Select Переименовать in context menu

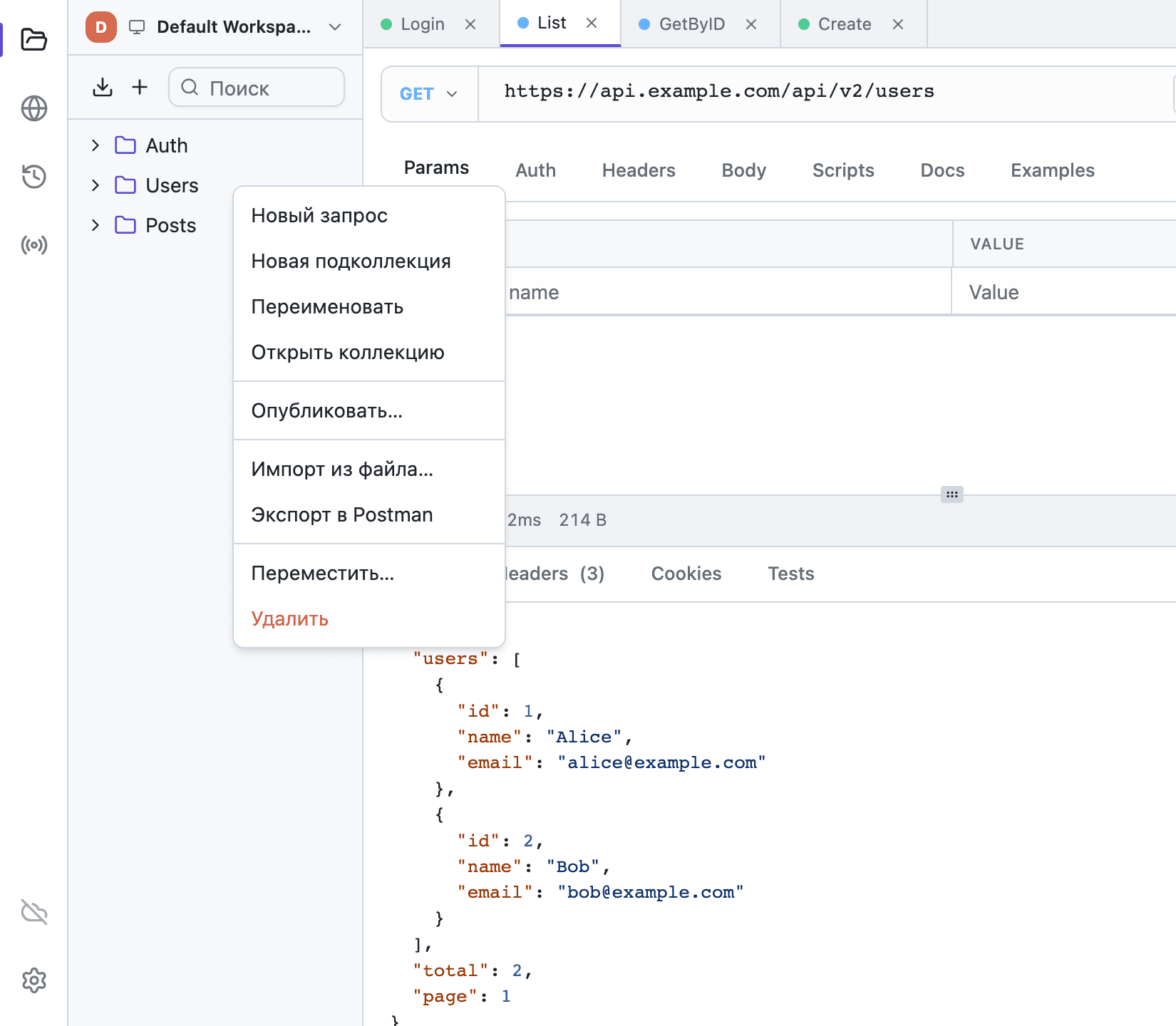(x=369, y=306)
